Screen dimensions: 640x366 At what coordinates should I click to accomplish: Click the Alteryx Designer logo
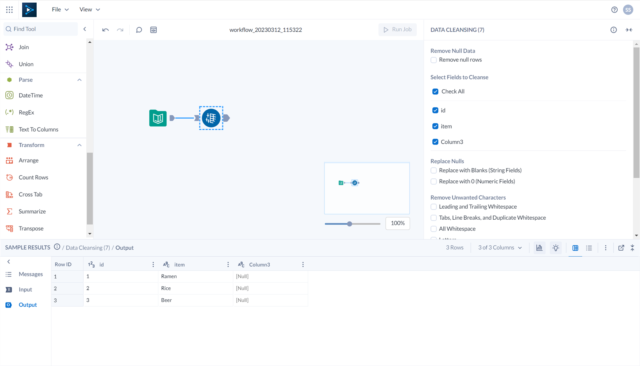click(x=29, y=9)
